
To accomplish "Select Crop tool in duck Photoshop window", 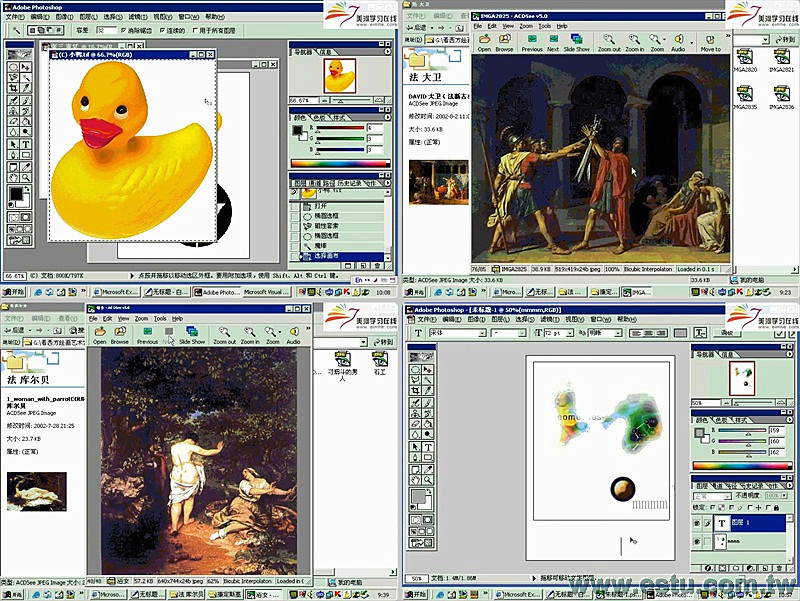I will tap(14, 88).
